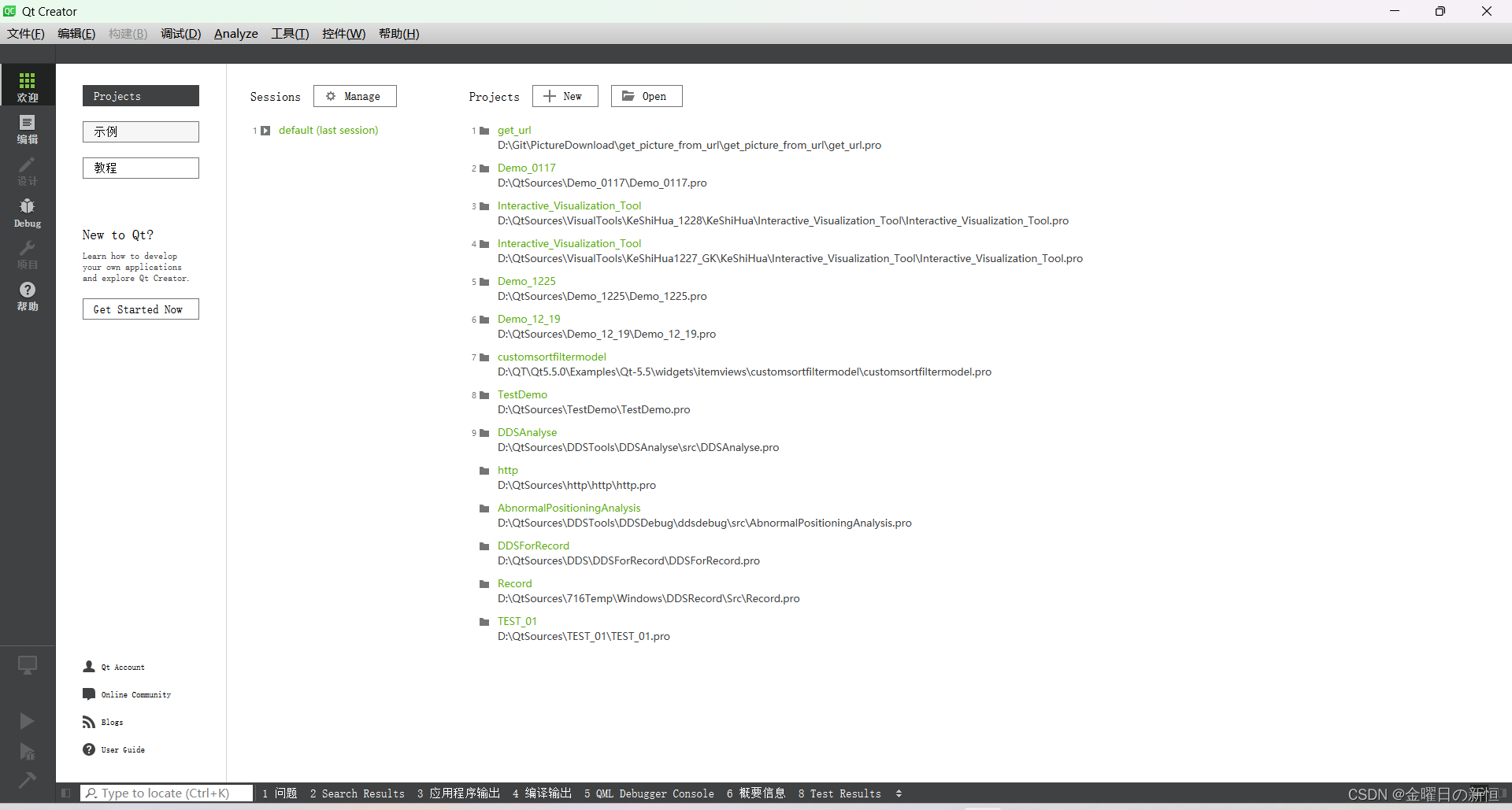Image resolution: width=1512 pixels, height=810 pixels.
Task: Show the 4 编译输出 pane
Action: pos(542,793)
